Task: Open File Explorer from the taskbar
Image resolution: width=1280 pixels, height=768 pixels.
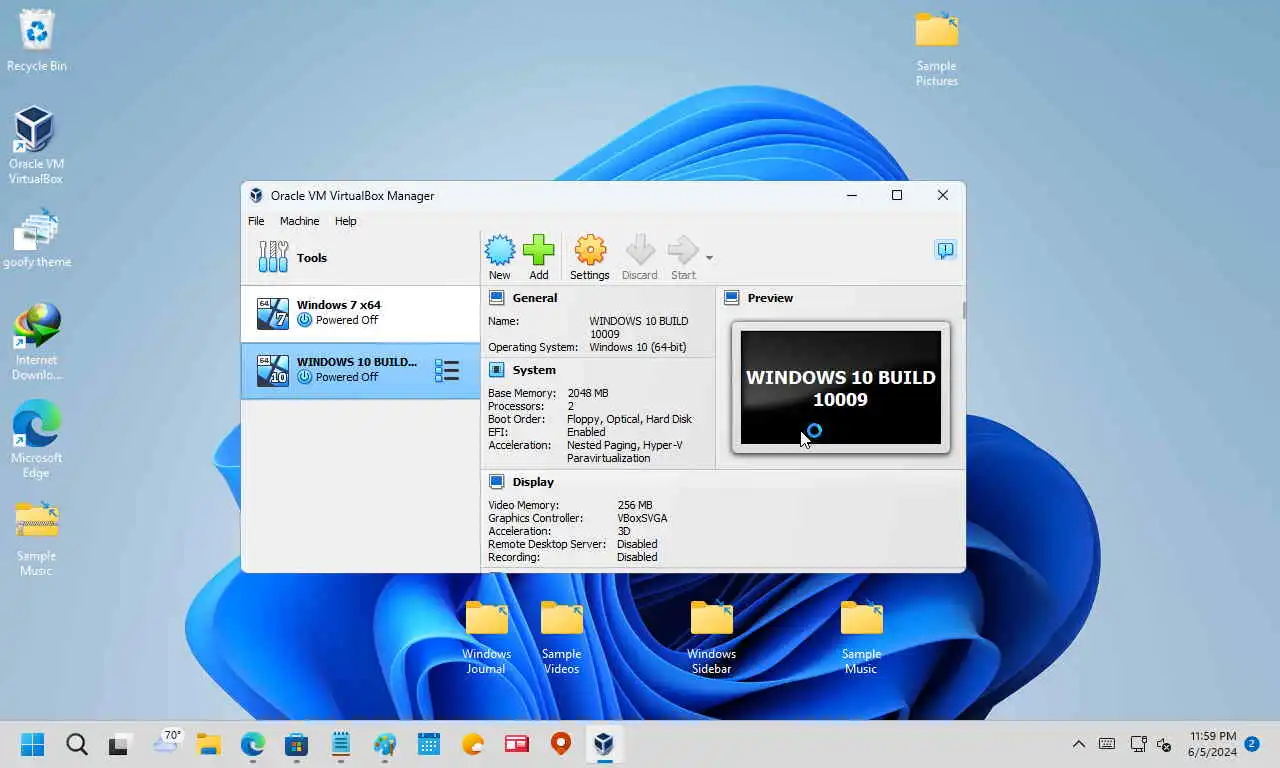Action: (x=208, y=744)
